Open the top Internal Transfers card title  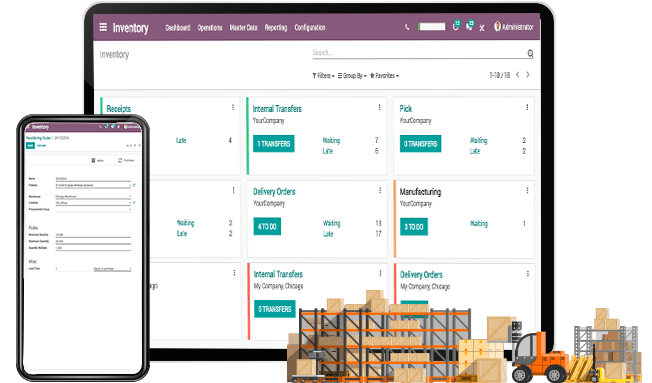click(277, 109)
